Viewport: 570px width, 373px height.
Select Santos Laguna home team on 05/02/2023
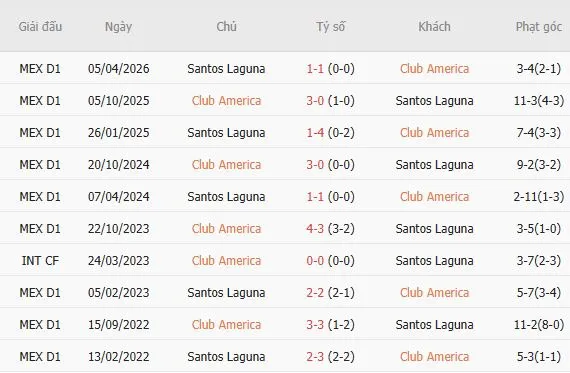[x=226, y=293]
